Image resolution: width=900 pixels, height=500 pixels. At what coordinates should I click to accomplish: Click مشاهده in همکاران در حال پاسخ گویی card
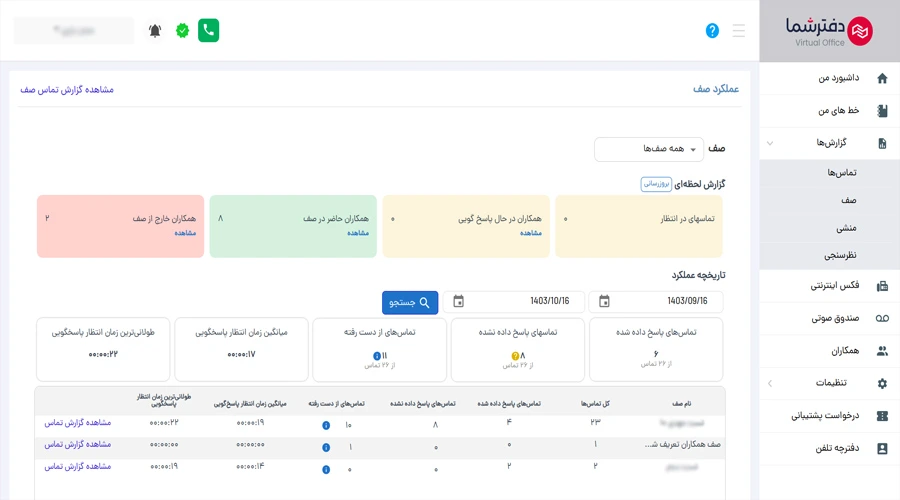click(530, 232)
